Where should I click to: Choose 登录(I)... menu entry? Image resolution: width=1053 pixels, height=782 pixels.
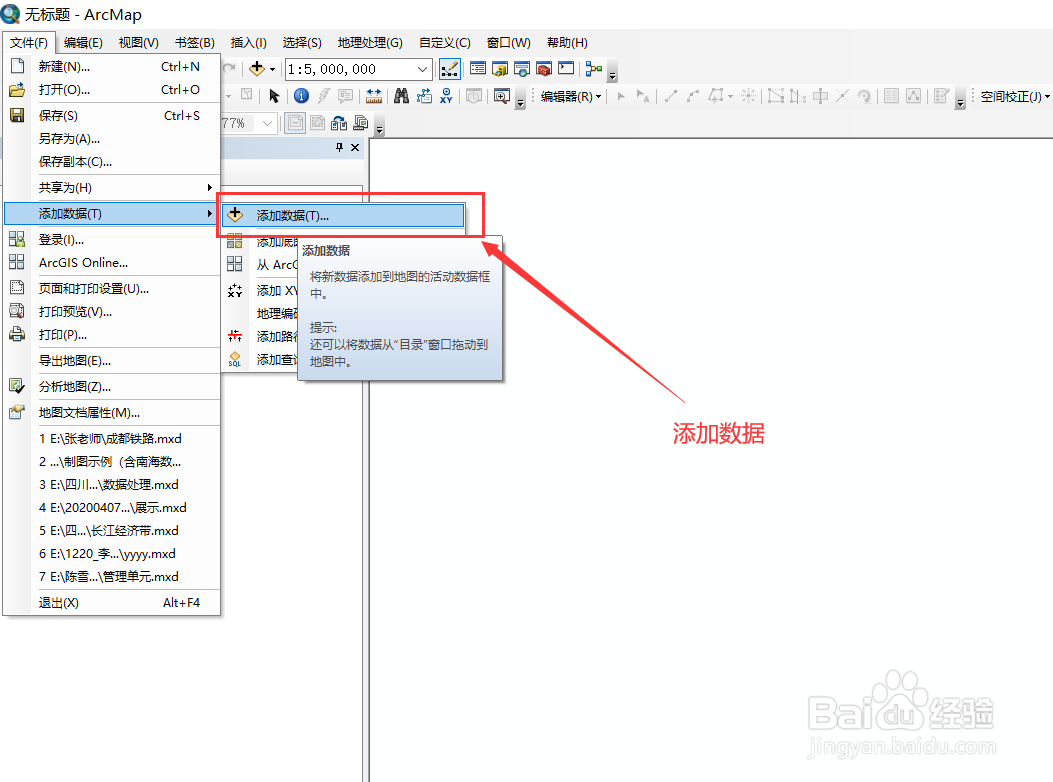[x=112, y=240]
